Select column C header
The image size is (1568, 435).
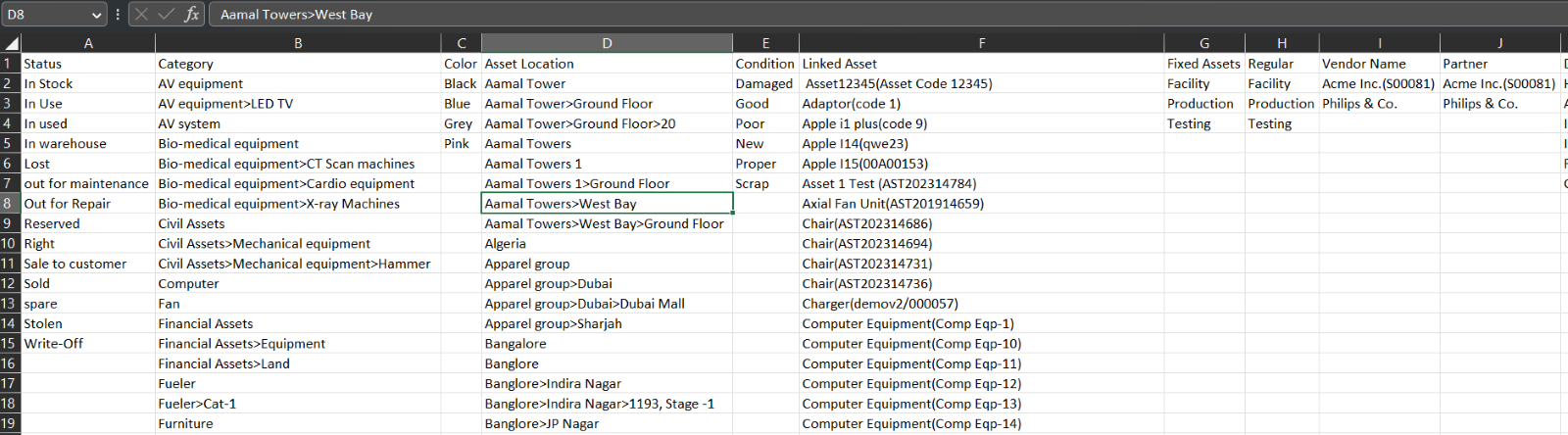[x=462, y=43]
